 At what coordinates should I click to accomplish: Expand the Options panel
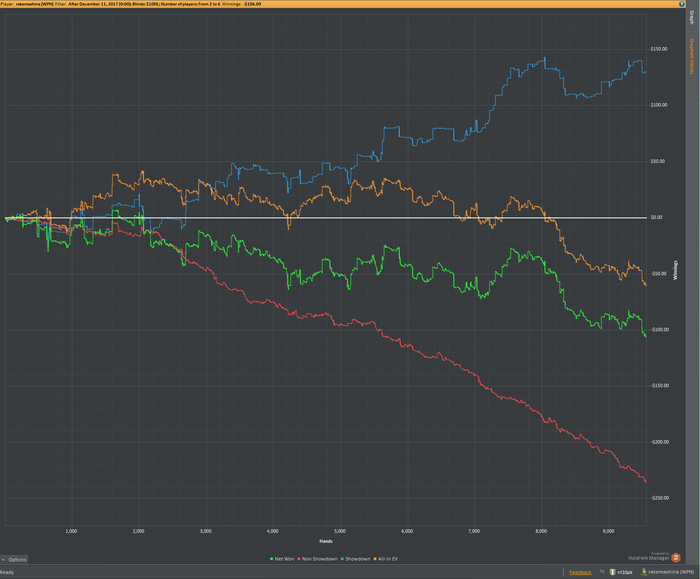click(14, 559)
